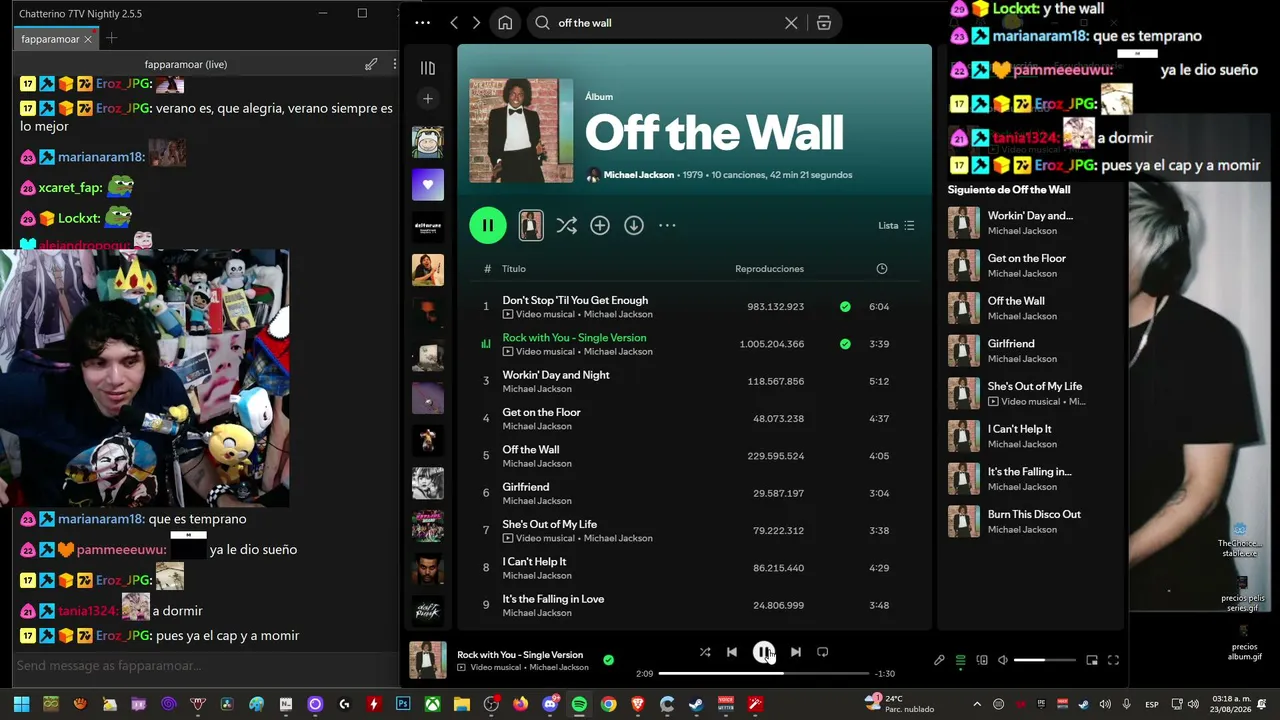Select the Off the Wall track in tracklist

coord(531,450)
